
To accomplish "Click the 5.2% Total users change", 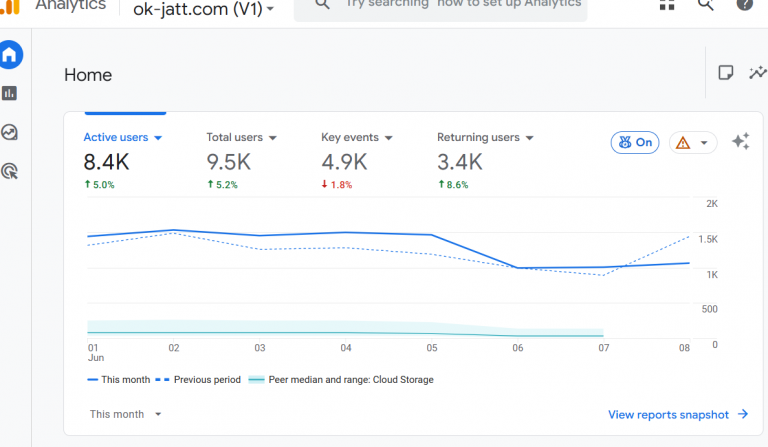I will click(222, 185).
